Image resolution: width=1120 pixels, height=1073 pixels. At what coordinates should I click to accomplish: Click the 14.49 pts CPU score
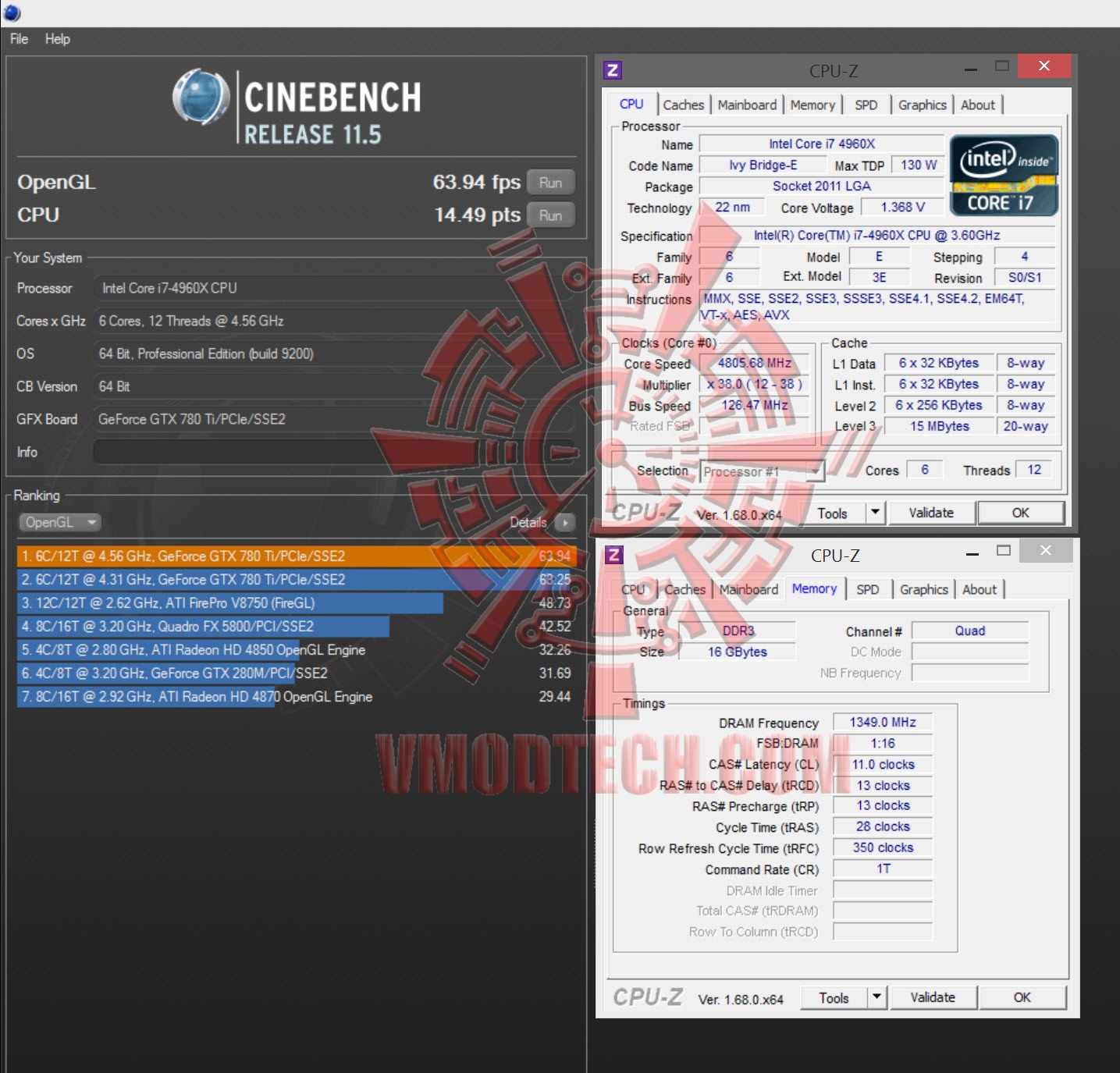tap(477, 215)
